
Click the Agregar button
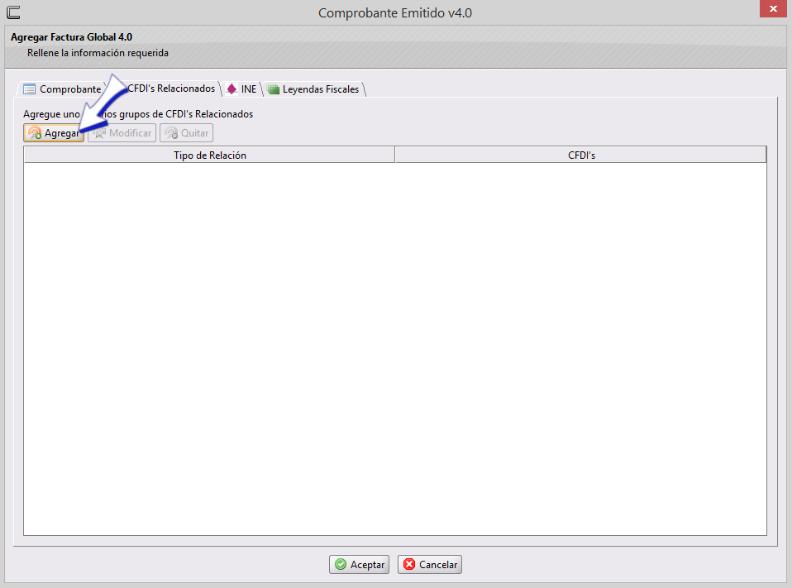[54, 133]
